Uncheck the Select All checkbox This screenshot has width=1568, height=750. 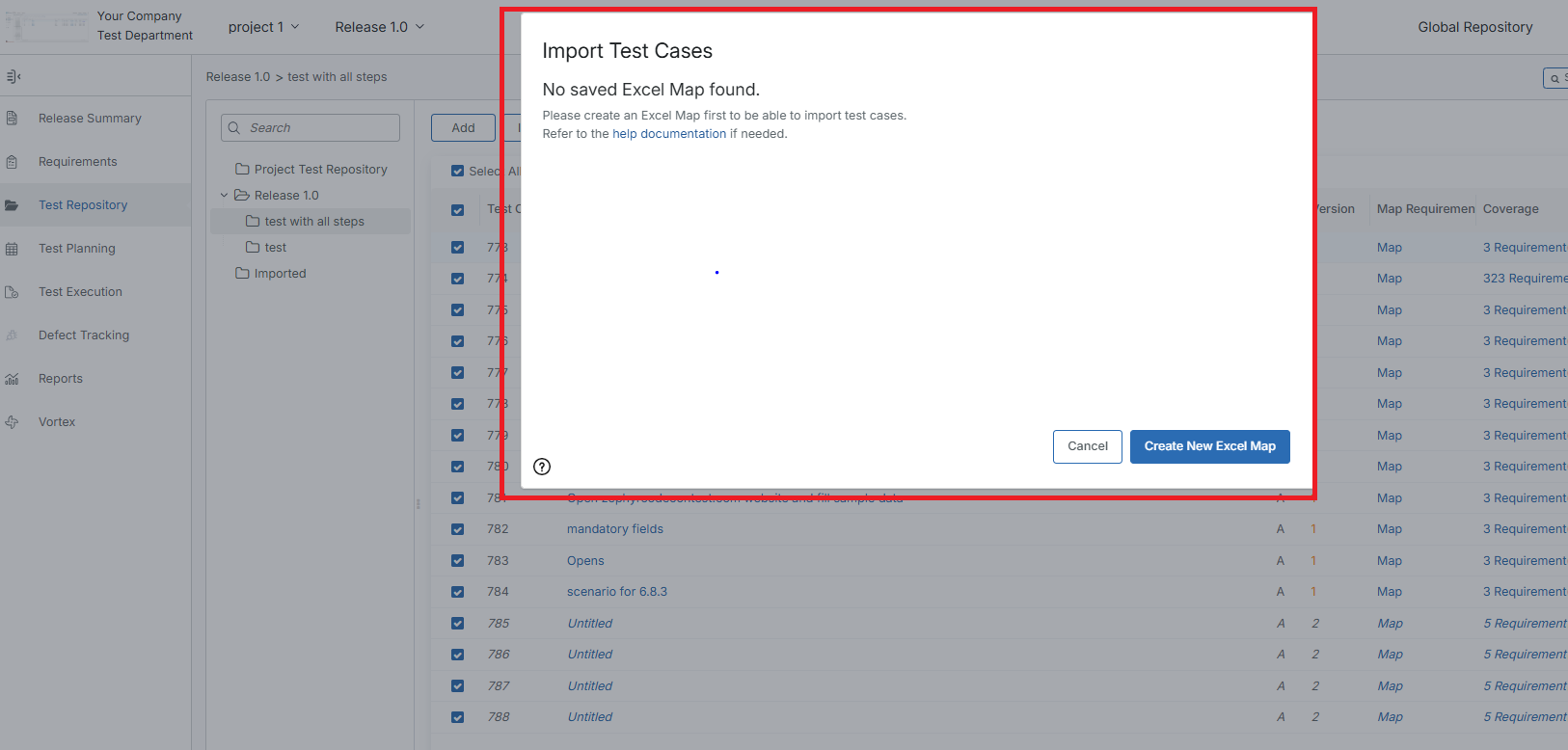click(457, 171)
